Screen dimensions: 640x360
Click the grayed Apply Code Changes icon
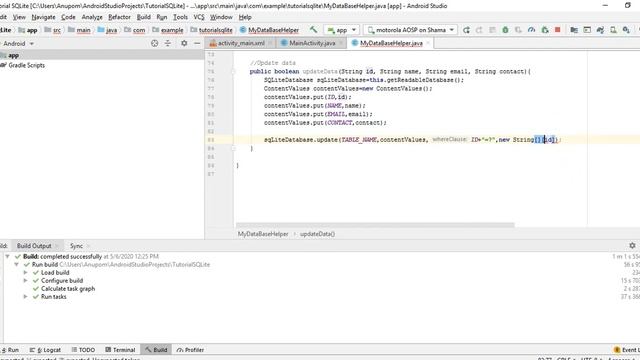(492, 30)
